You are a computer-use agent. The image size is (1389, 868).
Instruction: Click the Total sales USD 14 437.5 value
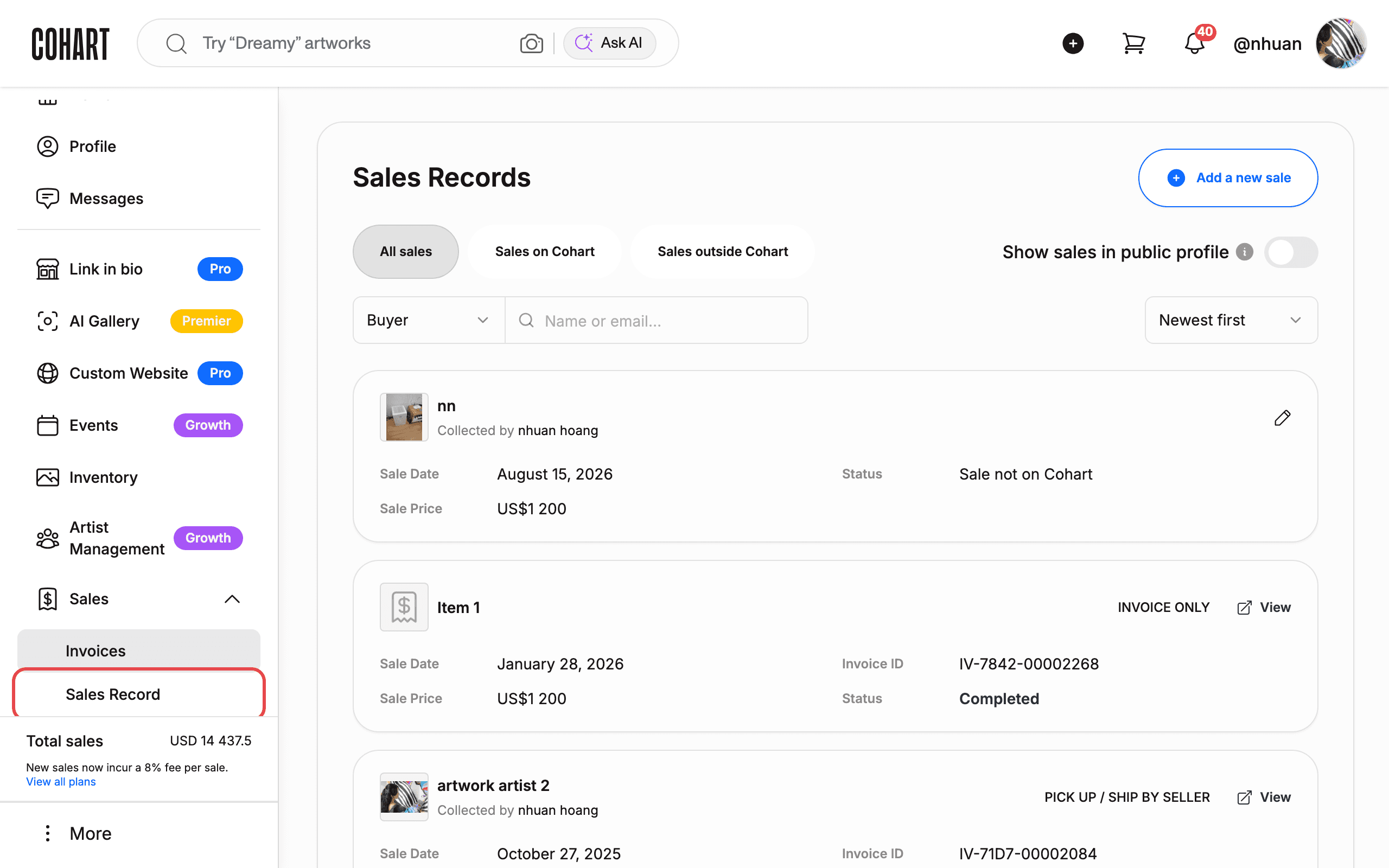211,741
